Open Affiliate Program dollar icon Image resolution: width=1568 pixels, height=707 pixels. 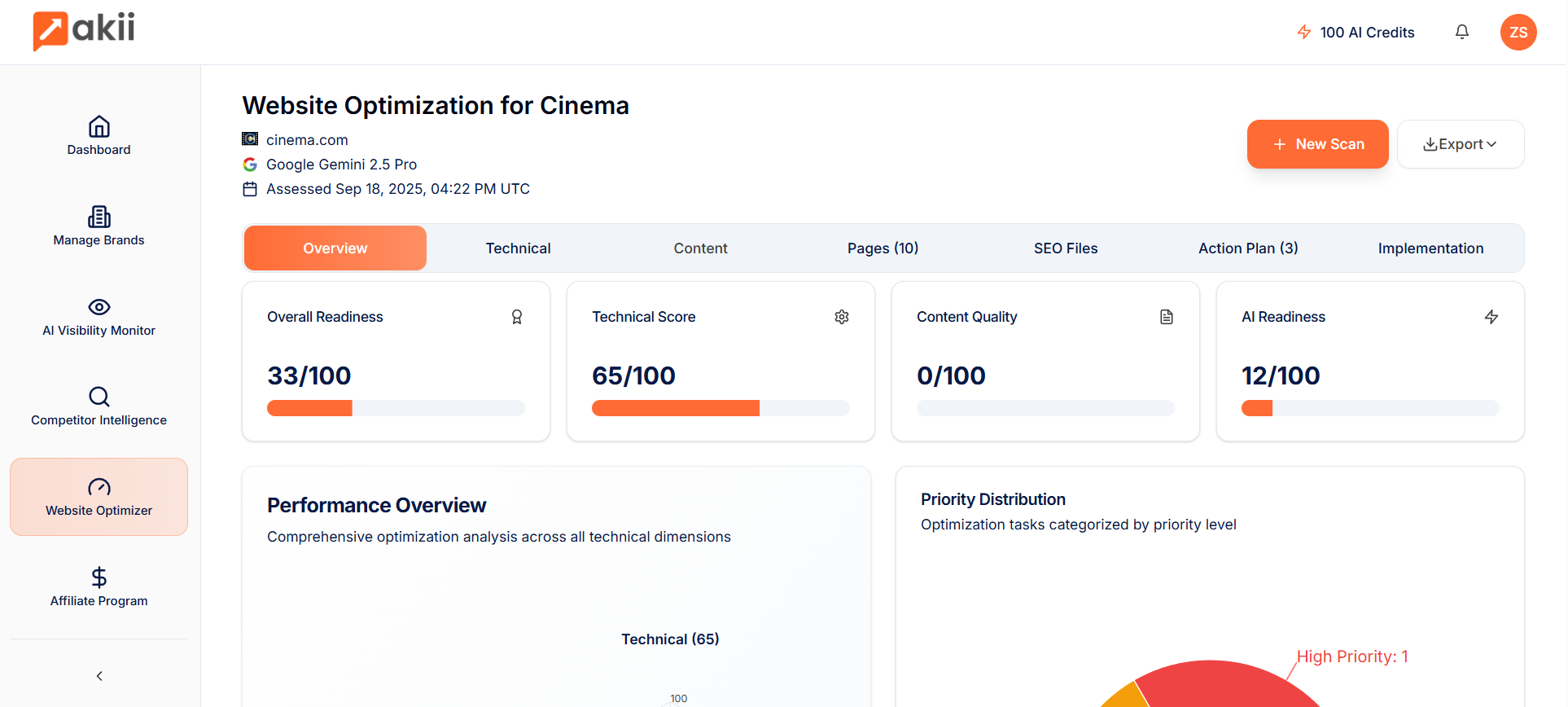click(x=99, y=577)
